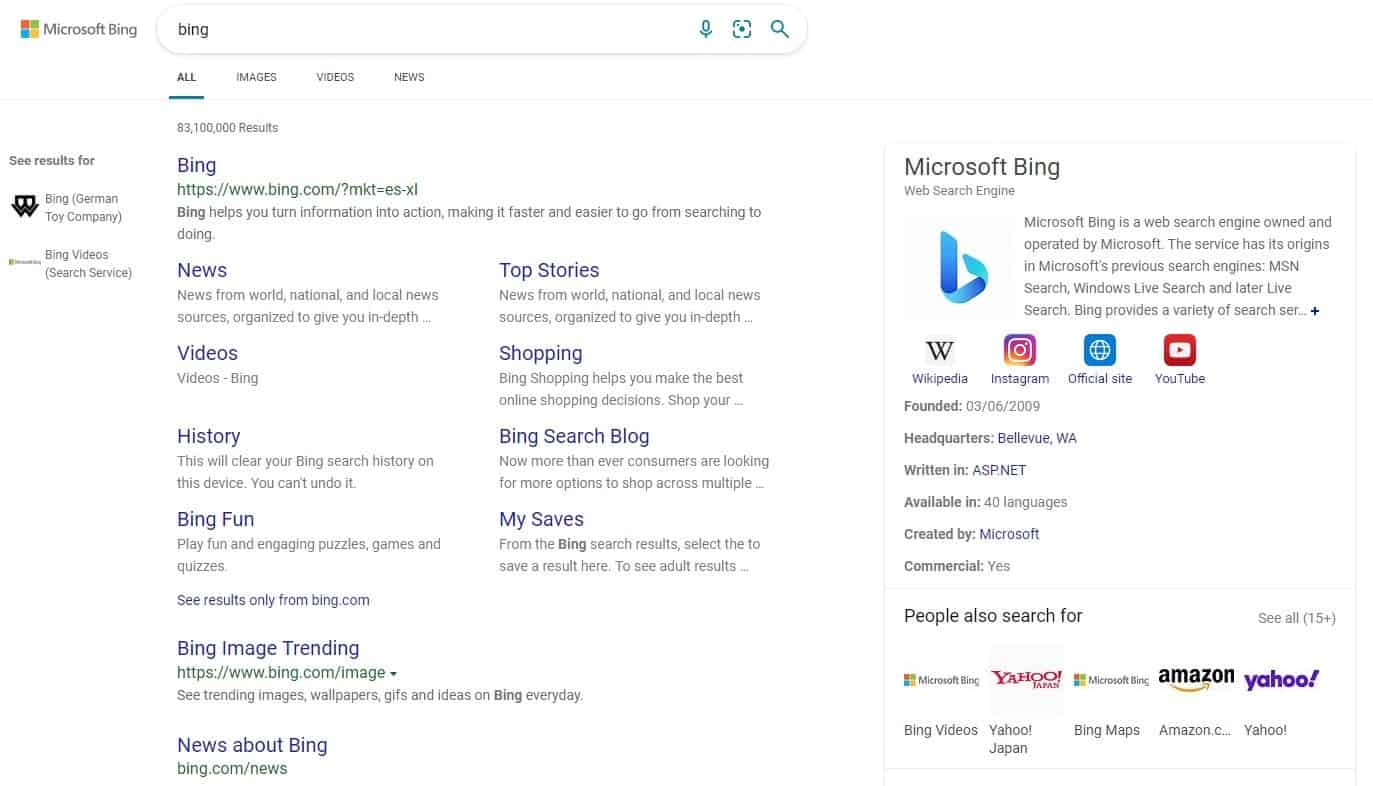Click the Bellevue, WA headquarters link
The width and height of the screenshot is (1373, 786).
tap(1037, 438)
